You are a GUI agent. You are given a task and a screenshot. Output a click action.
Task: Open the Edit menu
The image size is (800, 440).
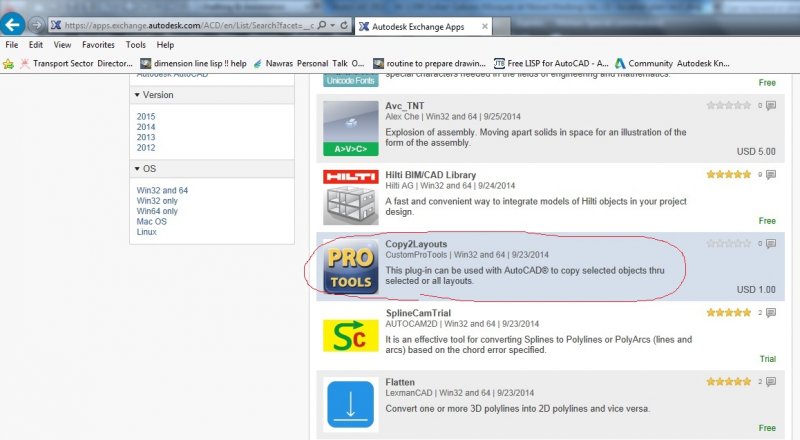[x=36, y=44]
